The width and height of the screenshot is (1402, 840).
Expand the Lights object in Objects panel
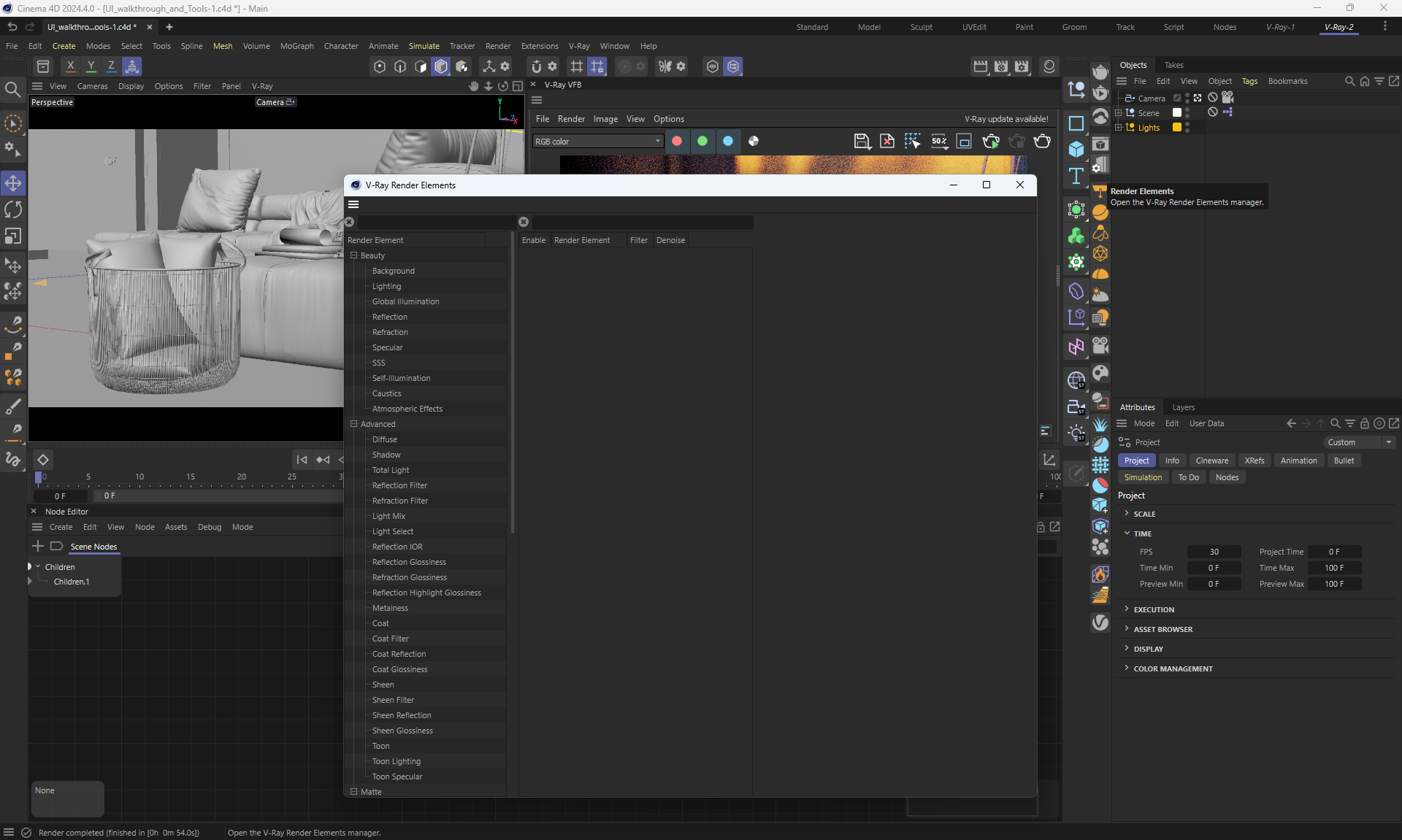coord(1118,128)
